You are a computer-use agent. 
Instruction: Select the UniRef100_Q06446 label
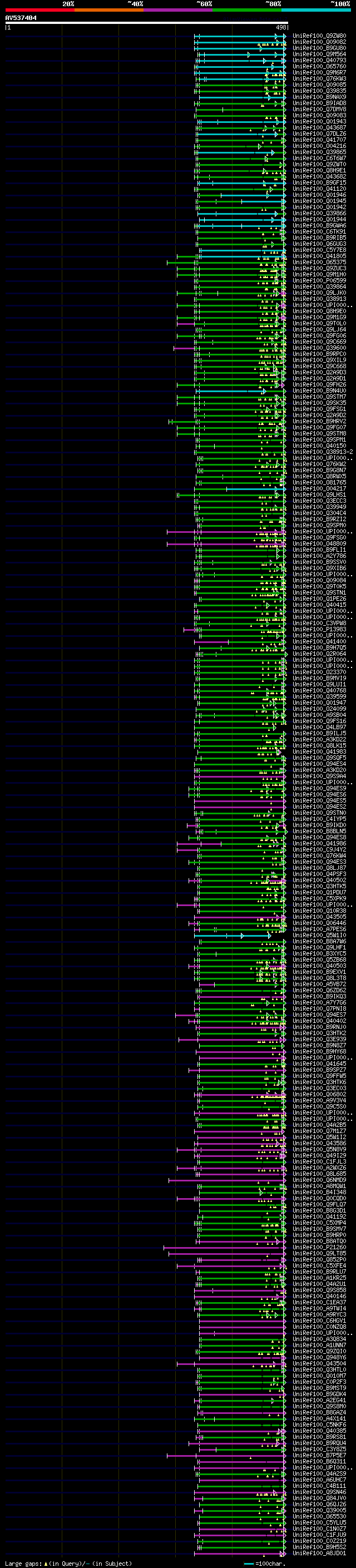[x=319, y=923]
